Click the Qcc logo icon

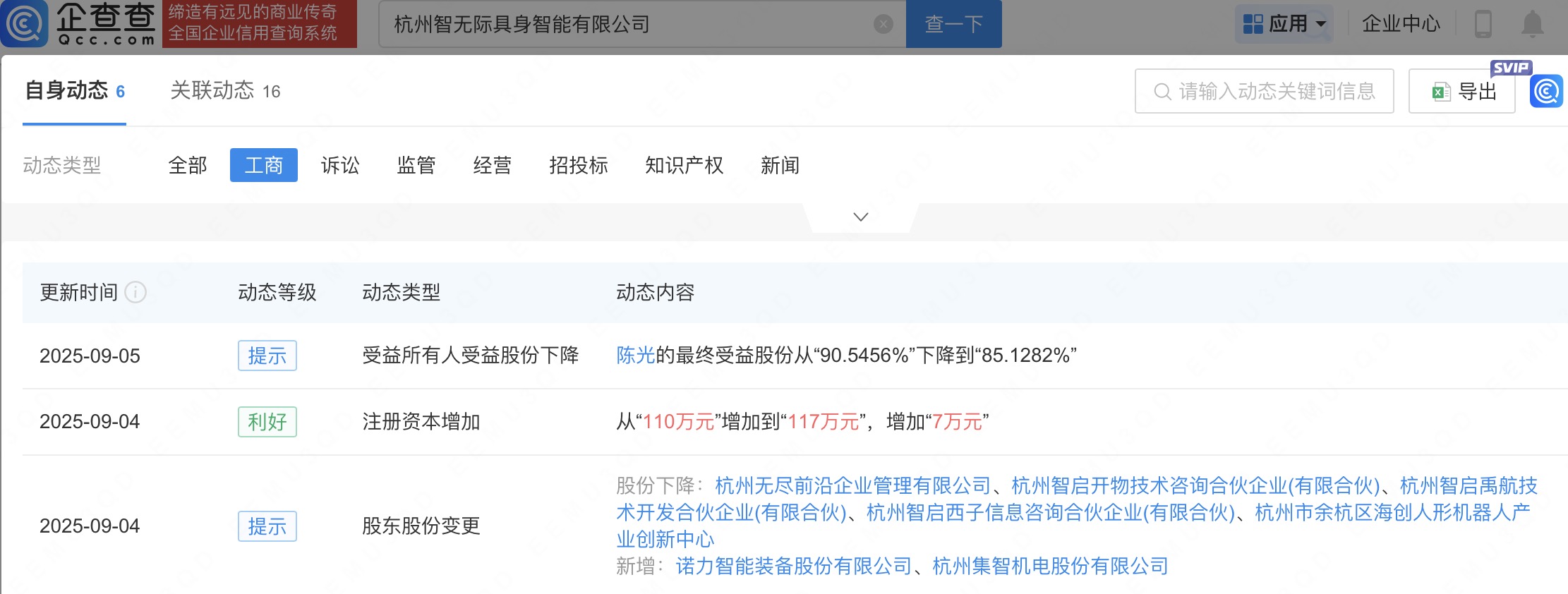click(25, 23)
